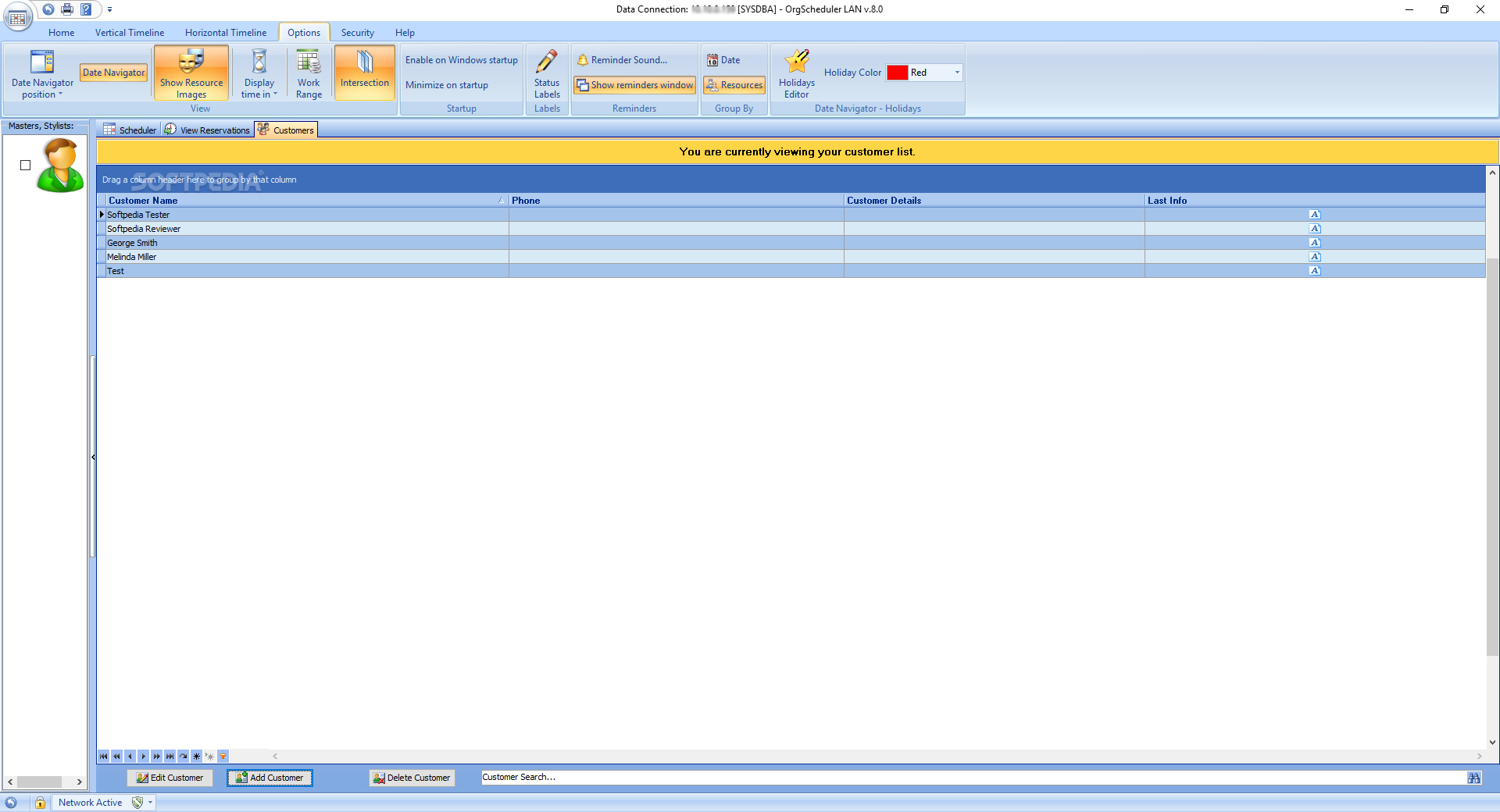Screen dimensions: 1500x812
Task: Click the blue refresh globe icon
Action: [48, 9]
